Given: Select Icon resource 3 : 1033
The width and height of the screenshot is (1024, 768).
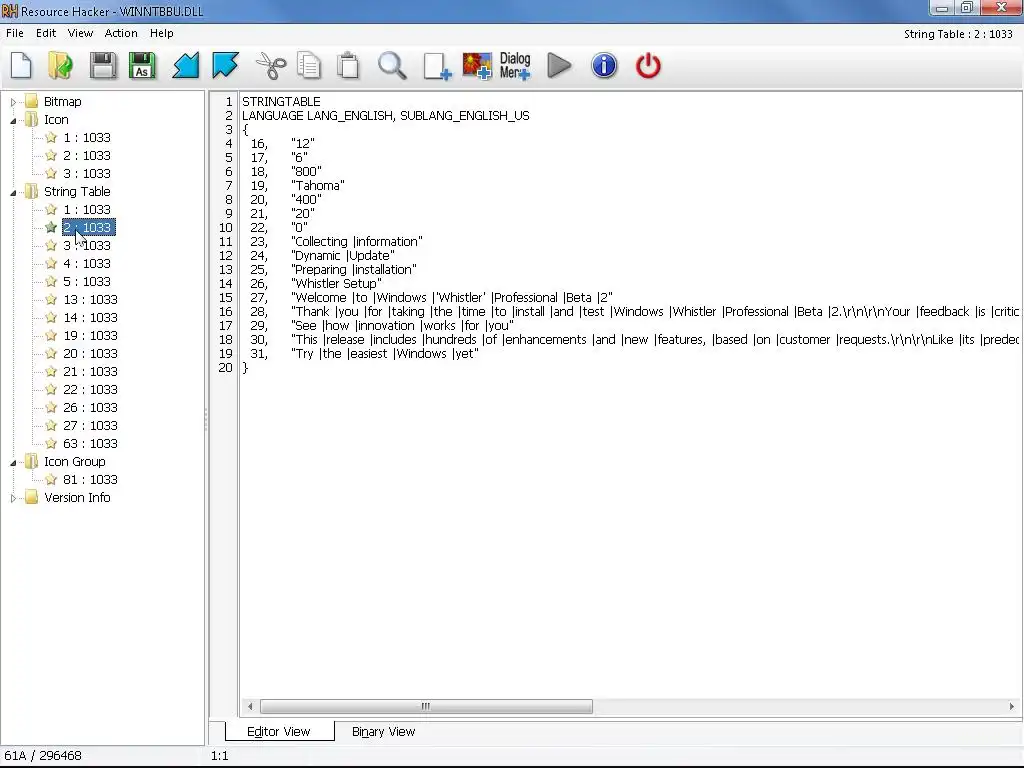Looking at the screenshot, I should pyautogui.click(x=87, y=174).
